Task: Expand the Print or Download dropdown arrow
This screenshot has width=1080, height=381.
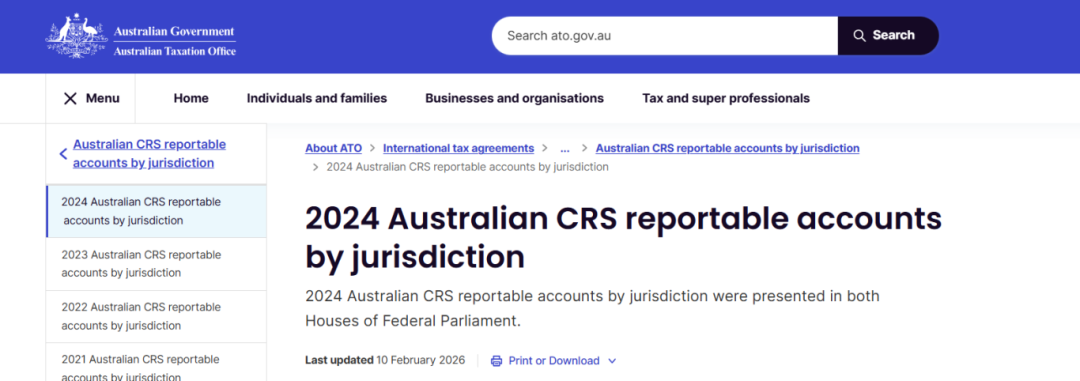Action: 612,361
